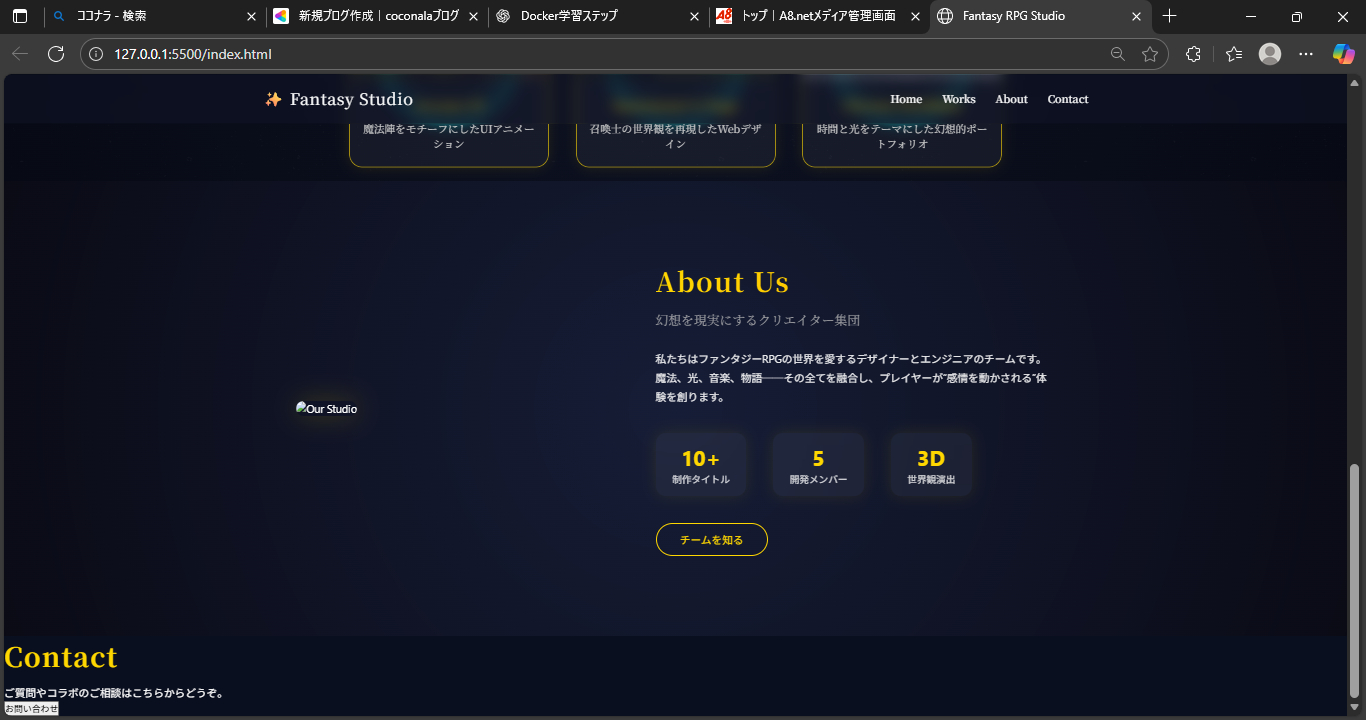
Task: Close the ココナラ検索 tab
Action: (251, 16)
